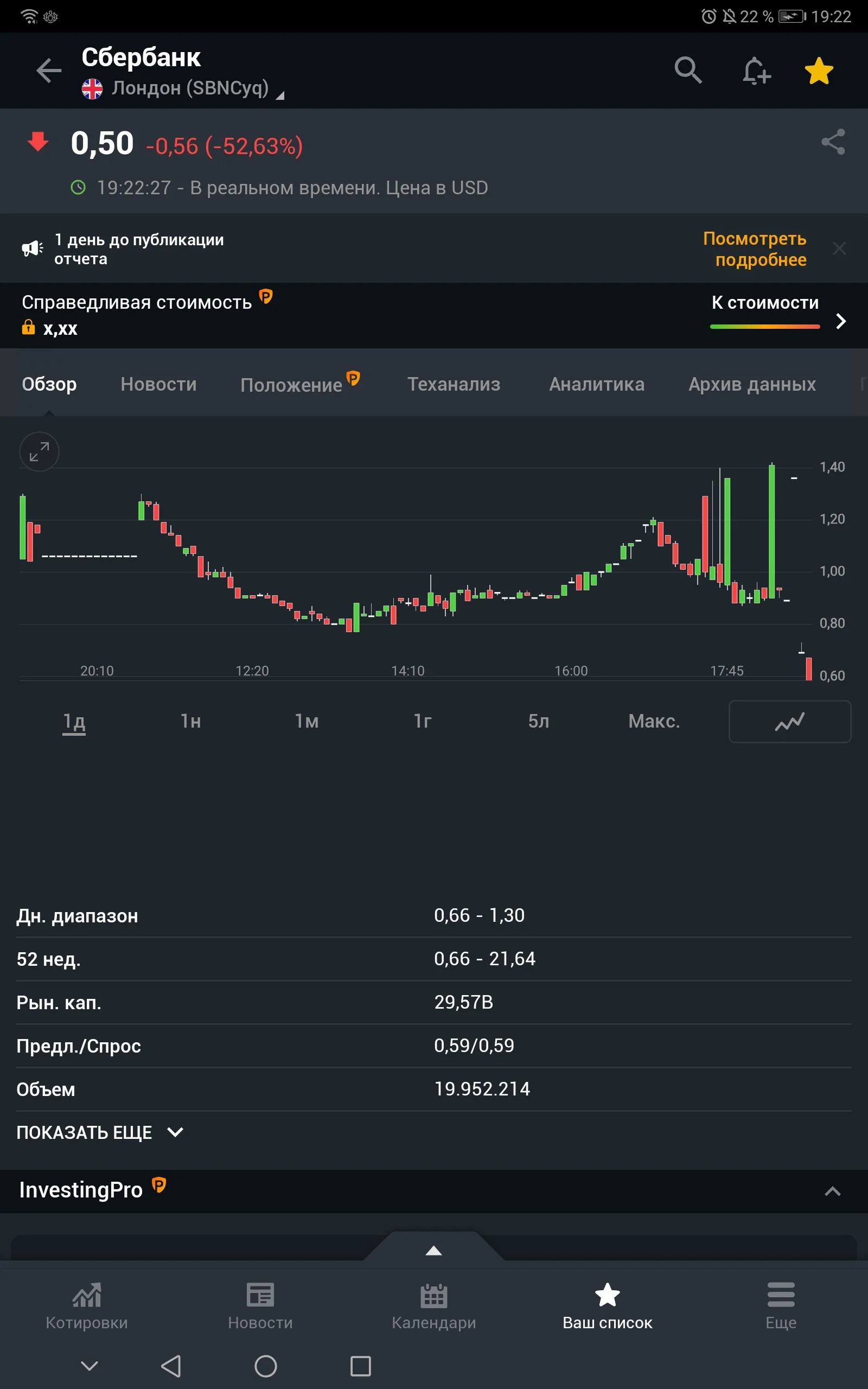
Task: Select the Макс. chart period
Action: (x=654, y=721)
